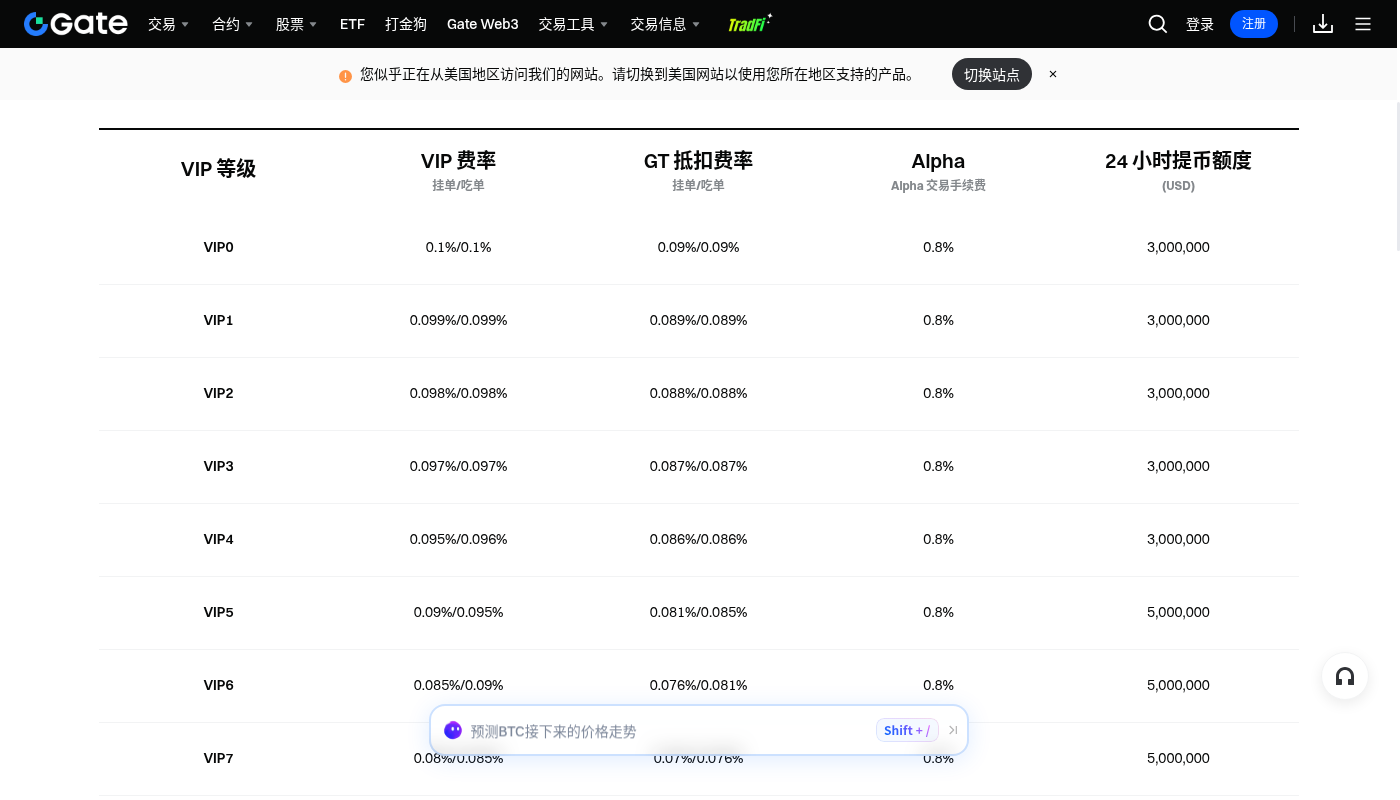This screenshot has width=1400, height=800.
Task: Click the VIP7 withdrawal limit 5,000,000
Action: (x=1178, y=758)
